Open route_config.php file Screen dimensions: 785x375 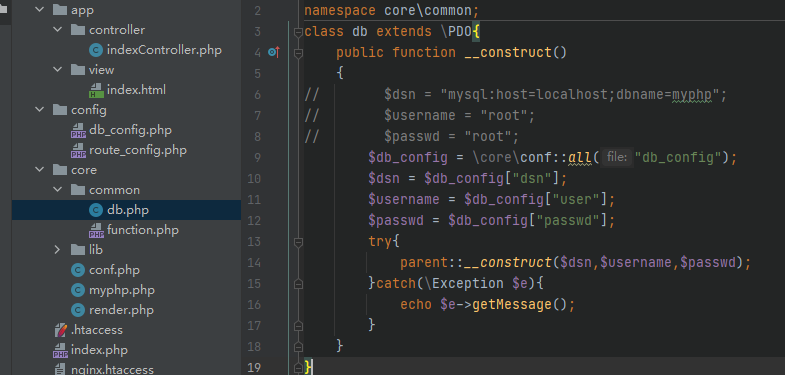[x=138, y=150]
